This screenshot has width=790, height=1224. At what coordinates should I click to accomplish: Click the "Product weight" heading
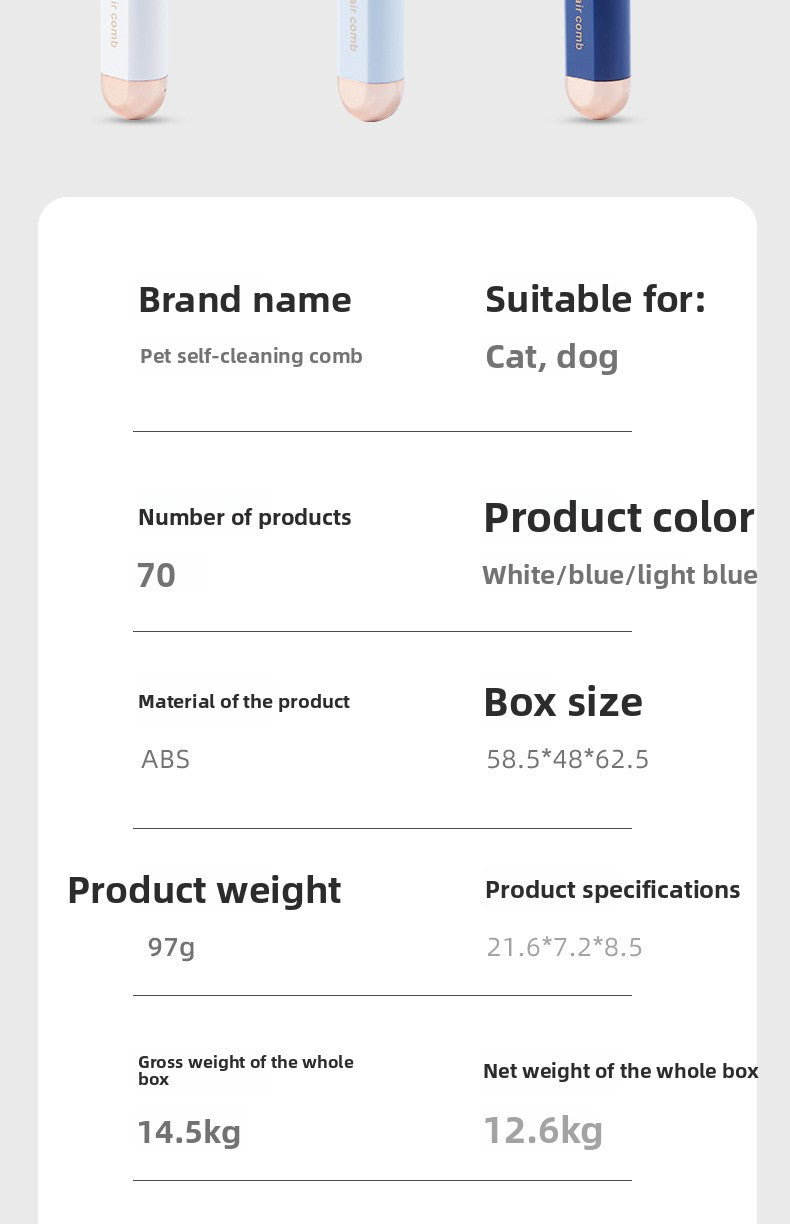pyautogui.click(x=204, y=890)
